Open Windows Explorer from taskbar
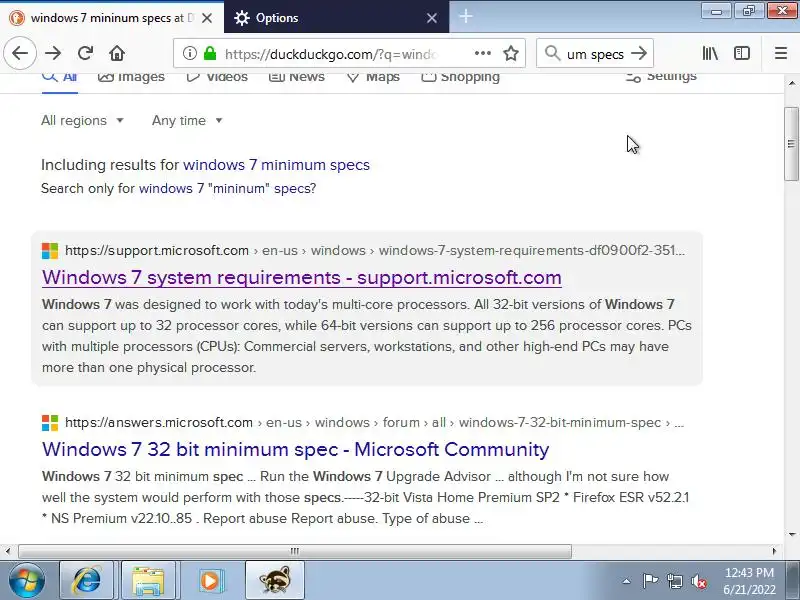The height and width of the screenshot is (600, 800). pyautogui.click(x=148, y=580)
